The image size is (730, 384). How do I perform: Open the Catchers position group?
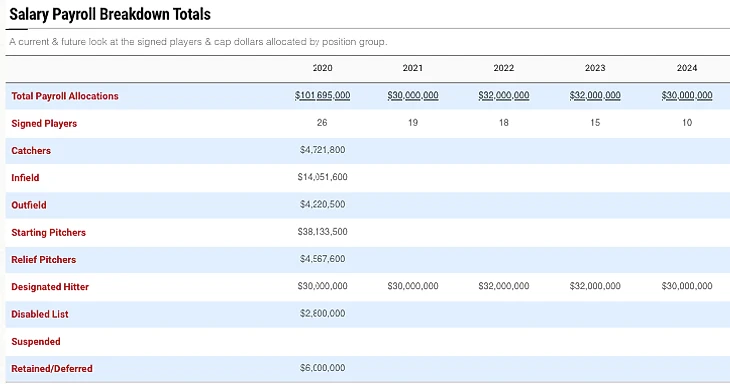pyautogui.click(x=31, y=150)
